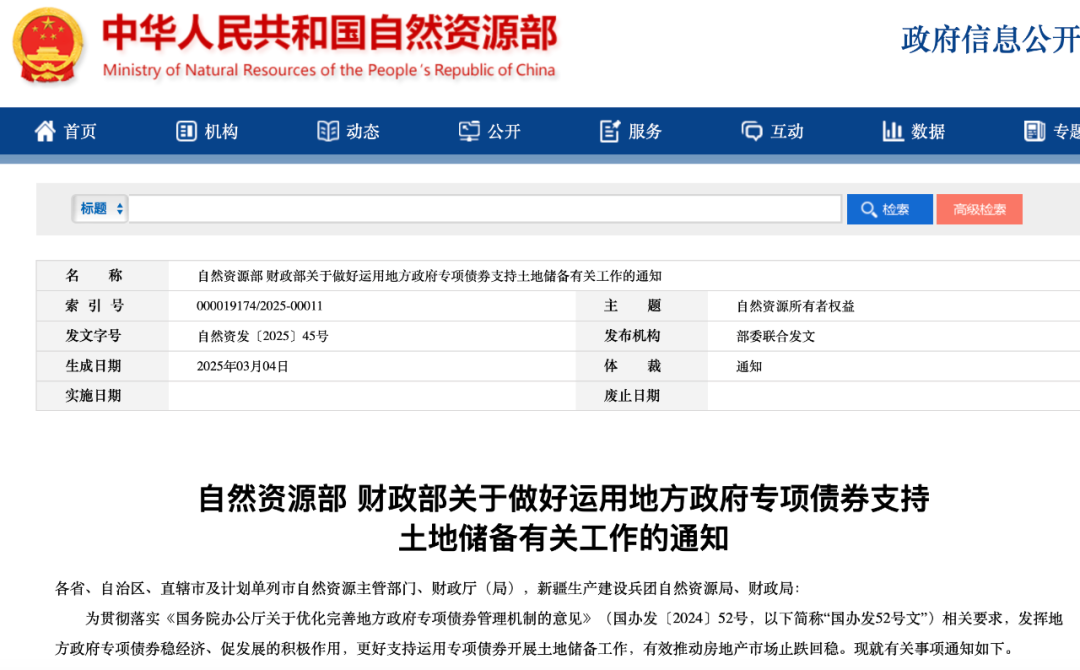Click the pencil-and-form icon beside 服务
The height and width of the screenshot is (670, 1080).
tap(610, 131)
